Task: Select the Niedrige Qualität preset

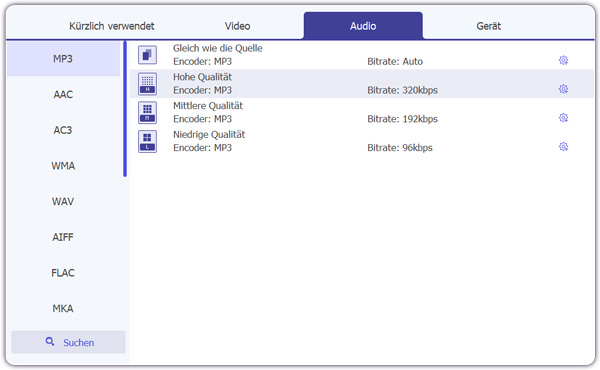Action: coord(362,141)
